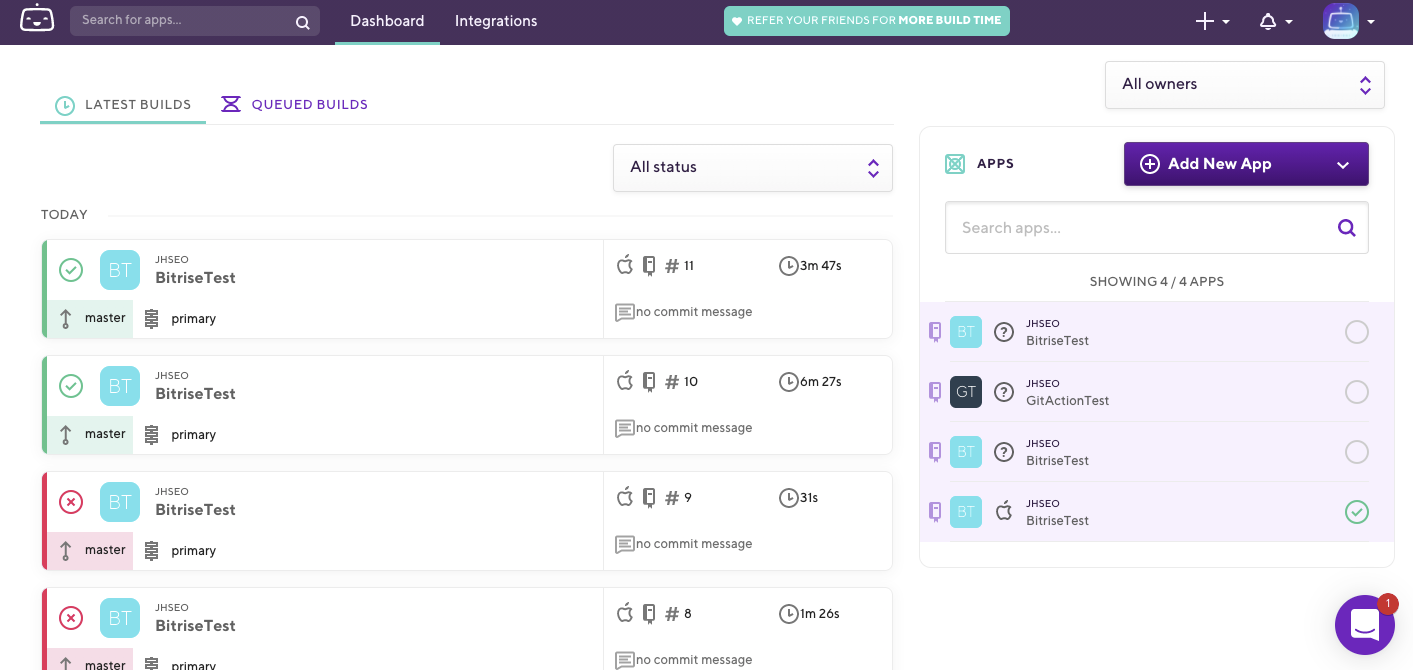Switch to the Integrations tab

coord(496,21)
